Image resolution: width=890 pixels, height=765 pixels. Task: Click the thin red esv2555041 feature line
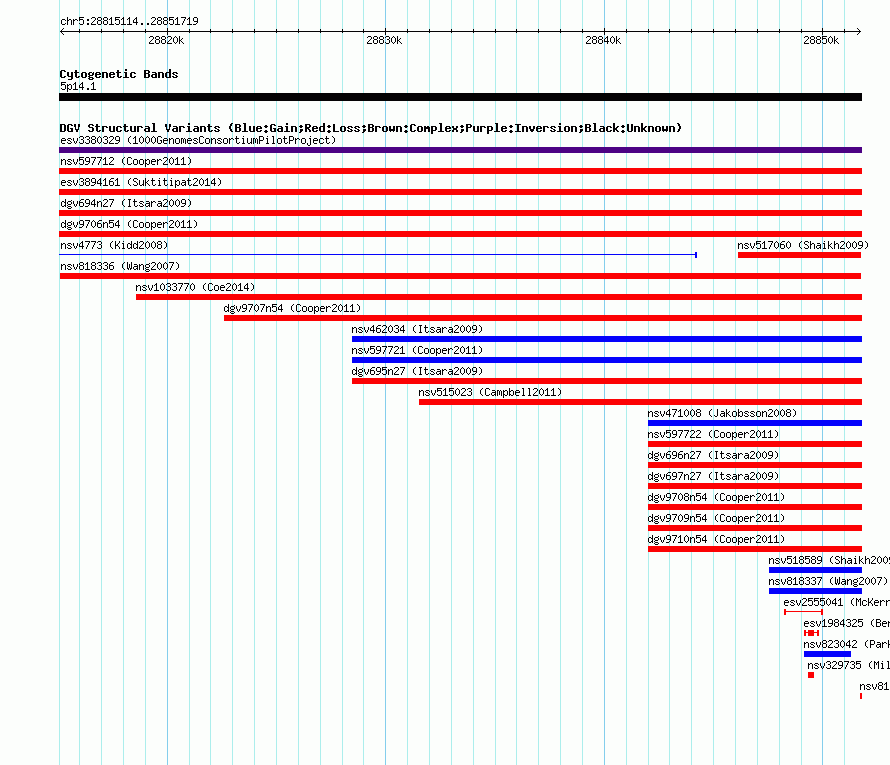coord(803,612)
